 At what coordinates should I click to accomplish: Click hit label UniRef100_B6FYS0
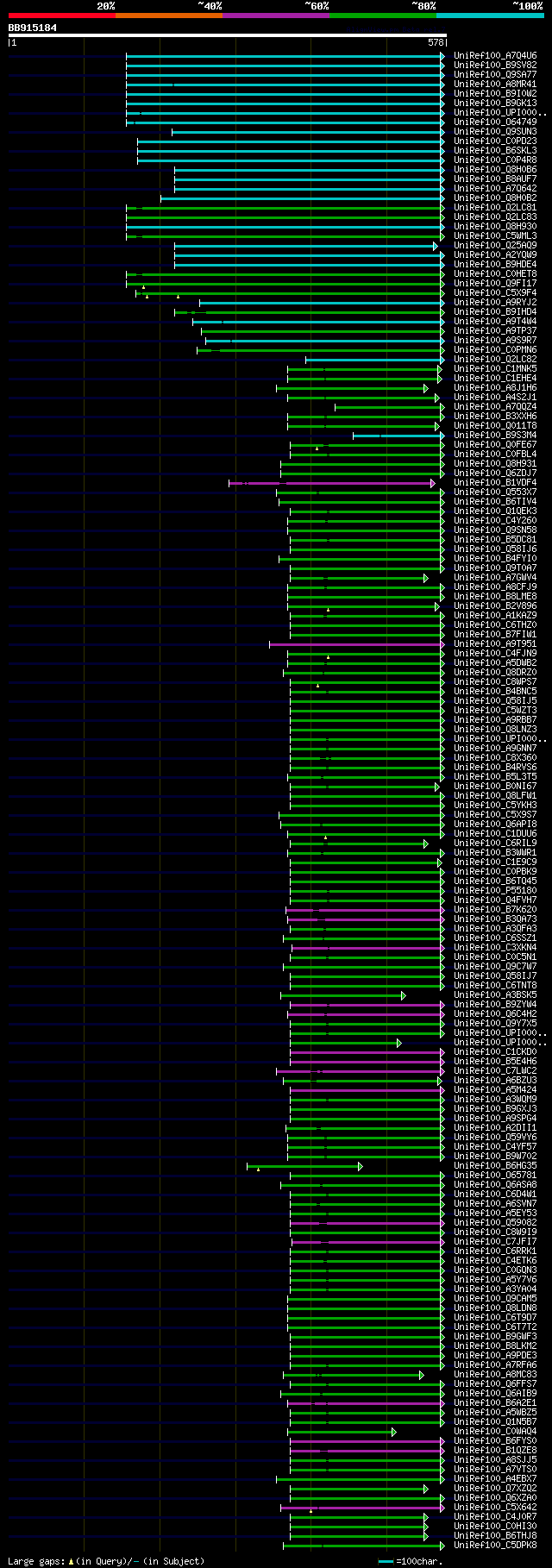coord(495,1441)
